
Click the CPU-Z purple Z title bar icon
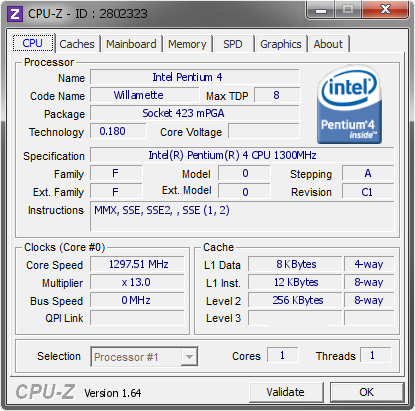click(15, 14)
